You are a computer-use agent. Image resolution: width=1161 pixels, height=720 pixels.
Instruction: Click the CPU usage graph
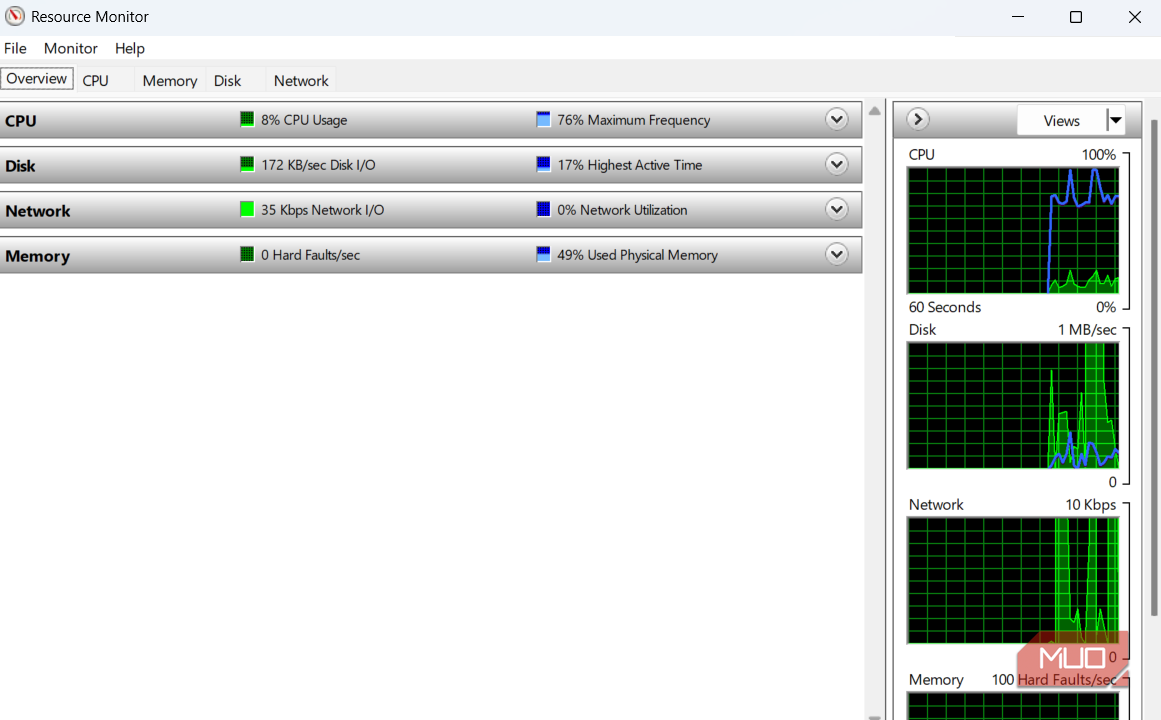pyautogui.click(x=1013, y=230)
